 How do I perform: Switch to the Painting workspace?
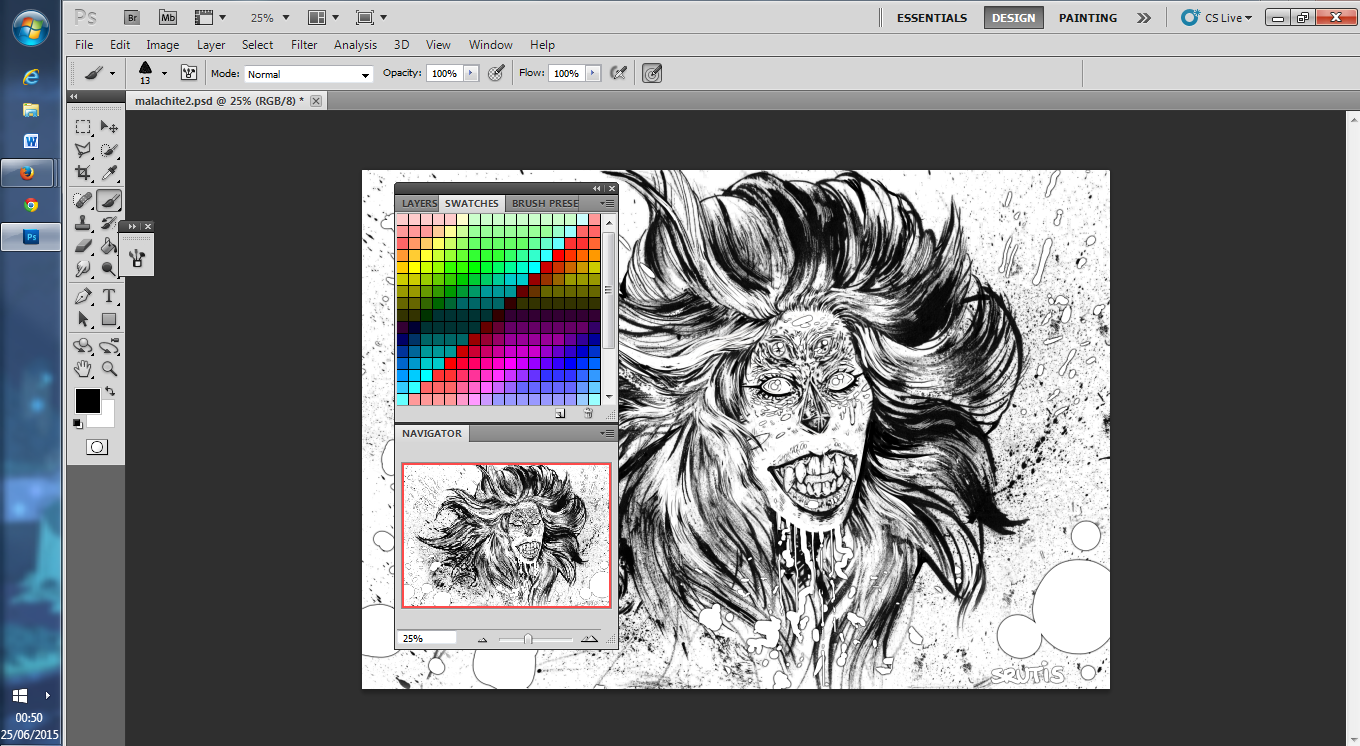click(1088, 18)
